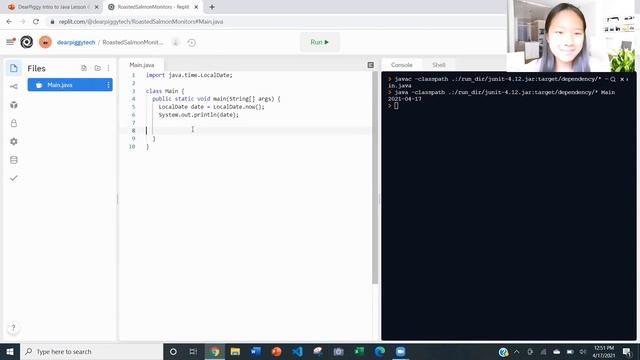Open the Version control sidebar icon
Image resolution: width=640 pixels, height=360 pixels.
tap(13, 87)
